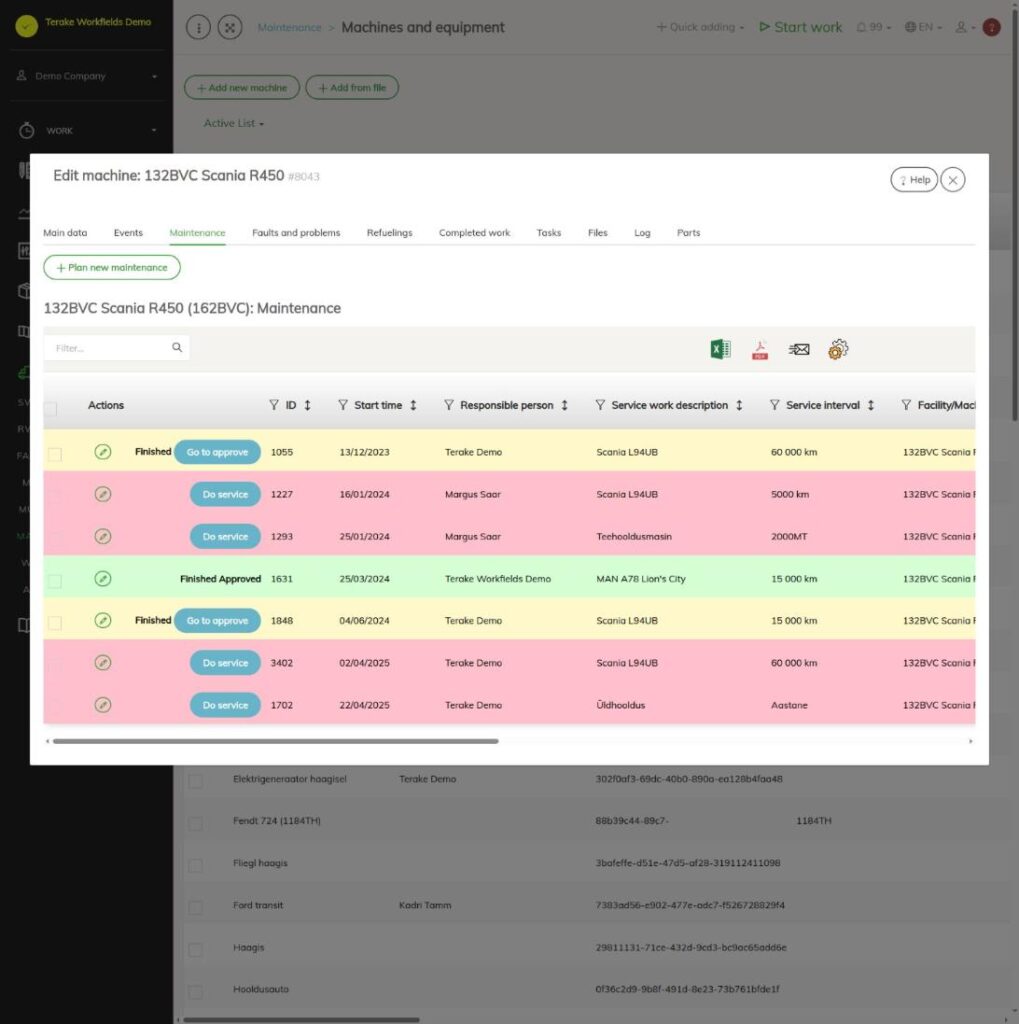Click the Maintenance breadcrumb link
1019x1024 pixels.
point(289,27)
